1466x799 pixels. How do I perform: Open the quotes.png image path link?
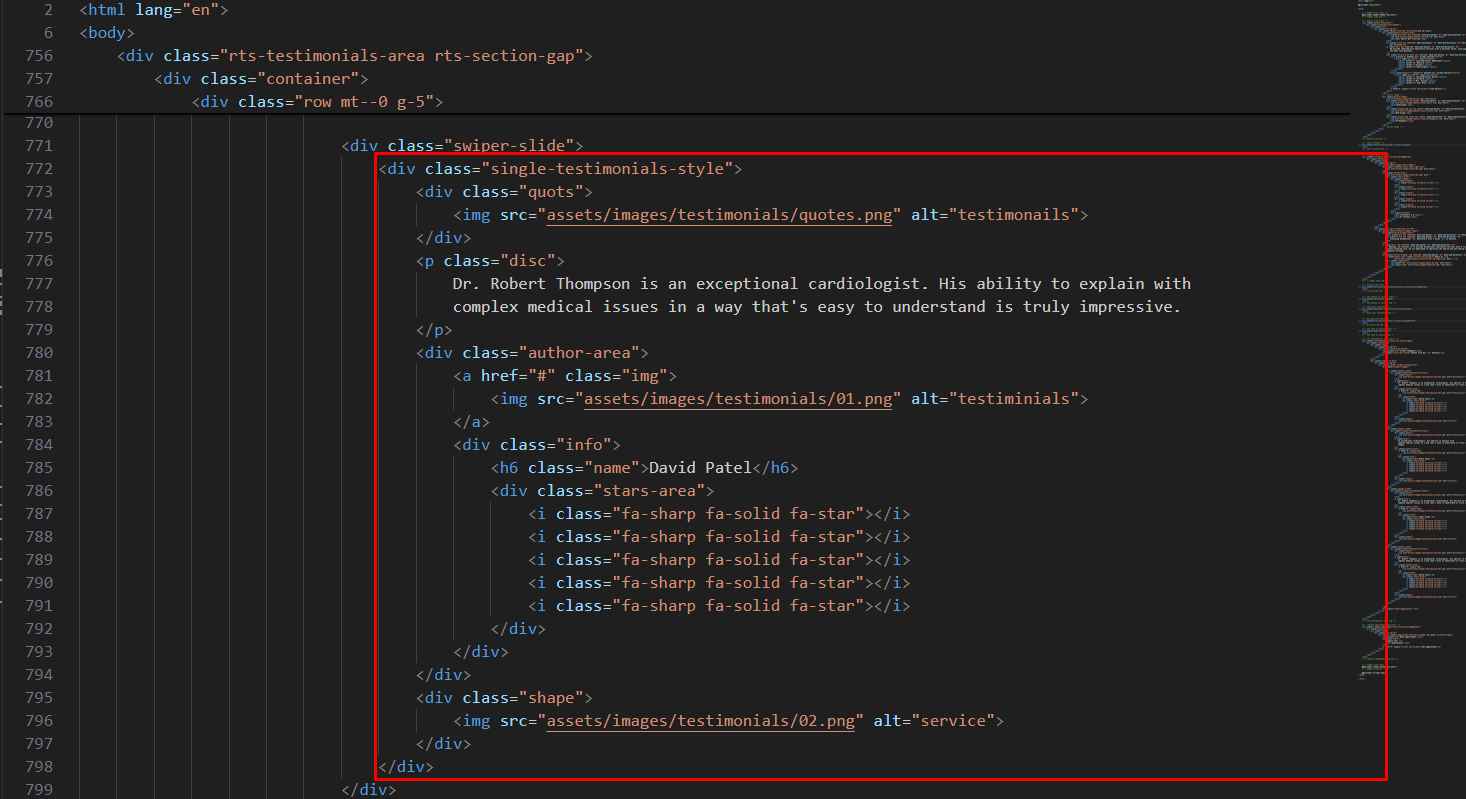coord(720,215)
